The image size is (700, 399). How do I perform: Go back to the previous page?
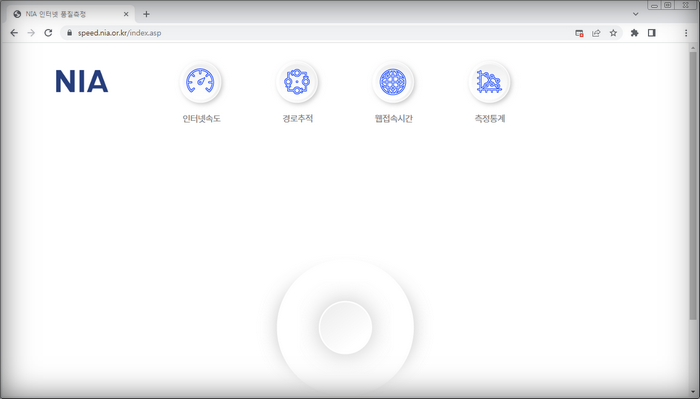pyautogui.click(x=14, y=33)
